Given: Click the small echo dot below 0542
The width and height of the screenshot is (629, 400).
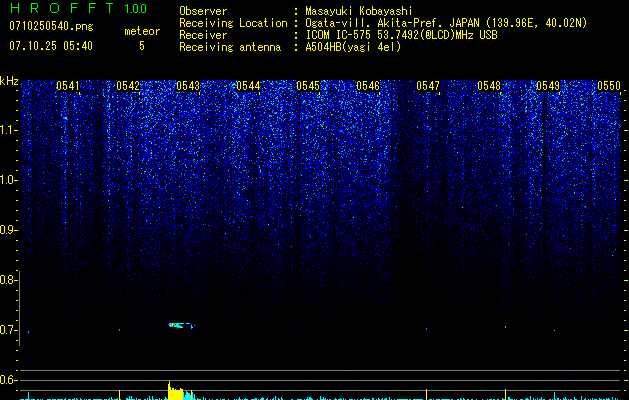Looking at the screenshot, I should (x=120, y=330).
